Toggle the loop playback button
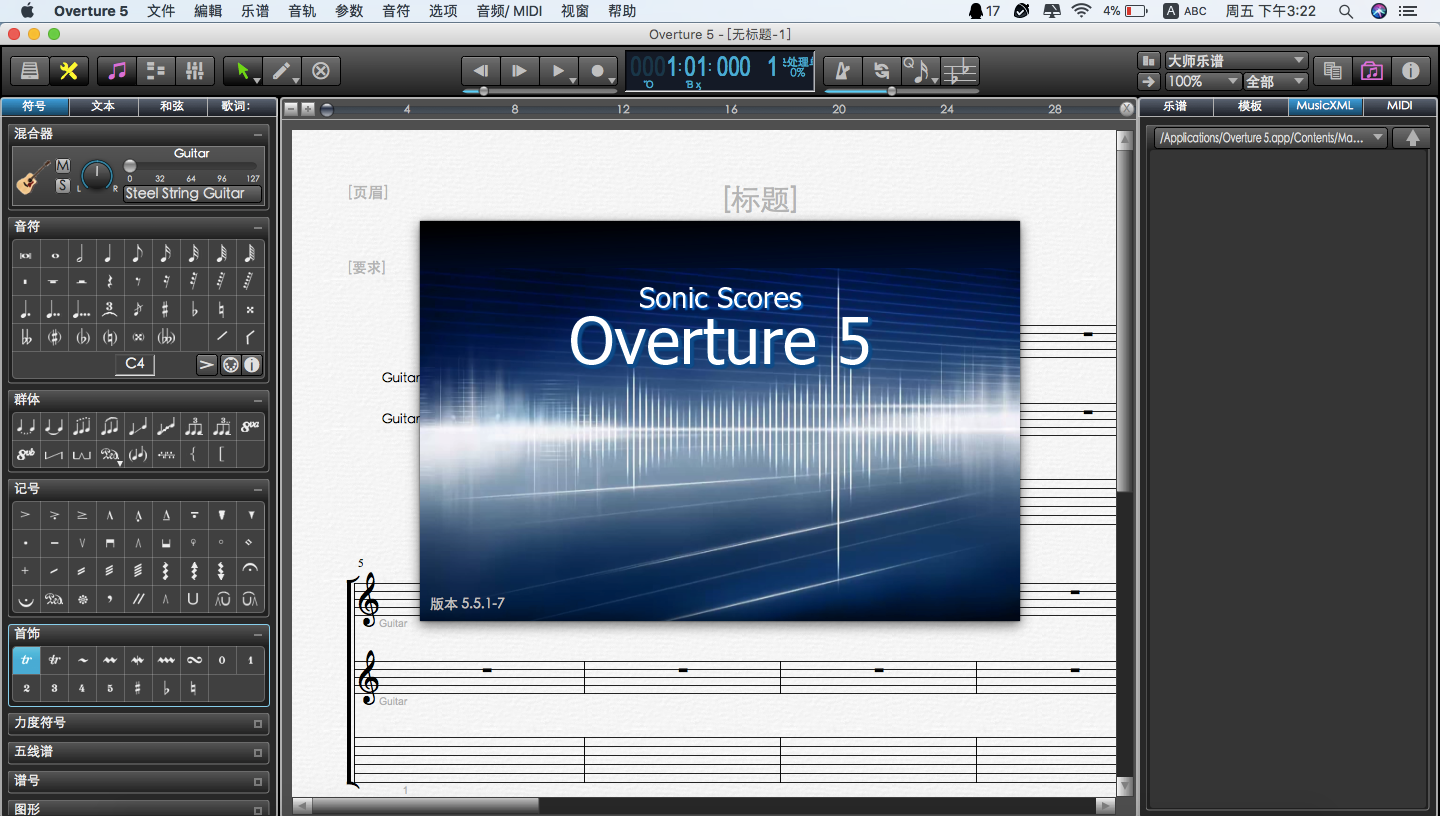The width and height of the screenshot is (1440, 816). [881, 71]
